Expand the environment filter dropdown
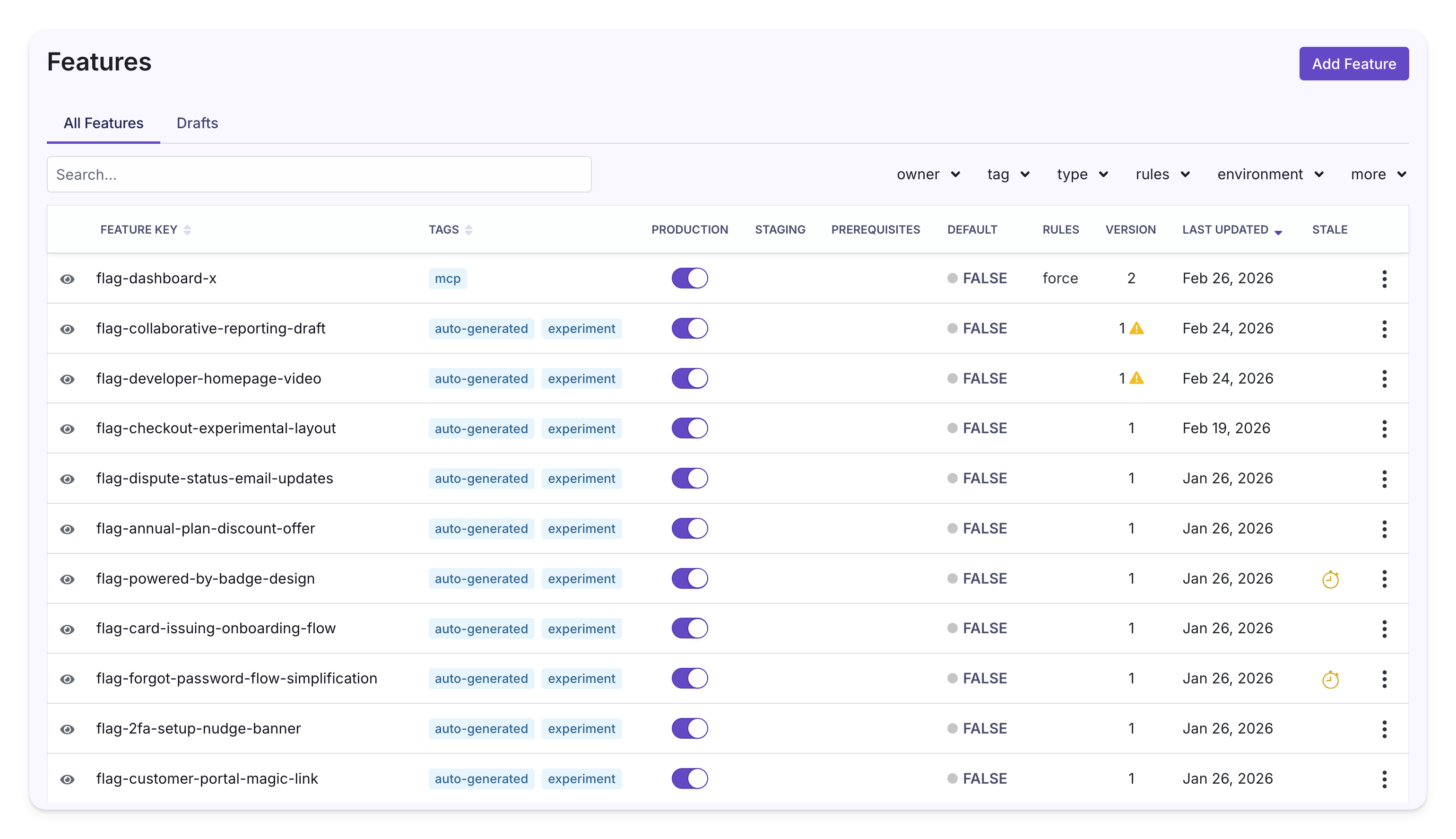This screenshot has width=1456, height=839. pos(1270,174)
